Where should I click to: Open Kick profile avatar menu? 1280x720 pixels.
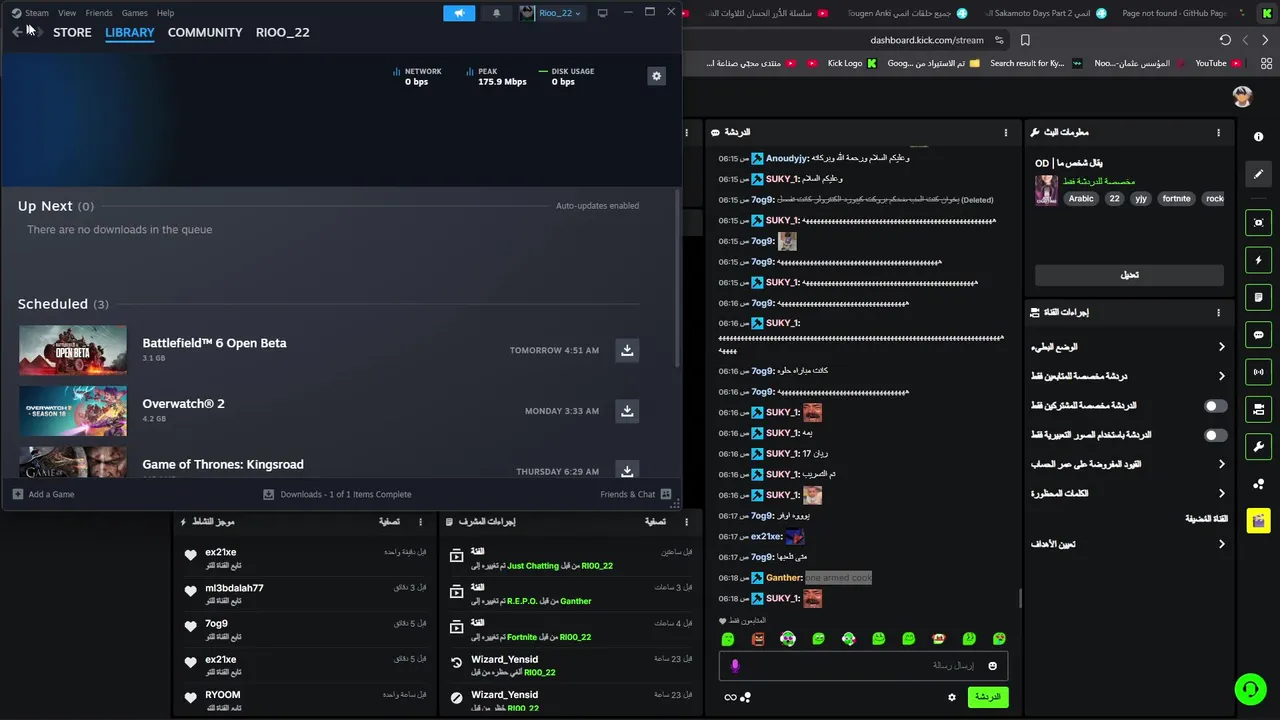pyautogui.click(x=1242, y=96)
